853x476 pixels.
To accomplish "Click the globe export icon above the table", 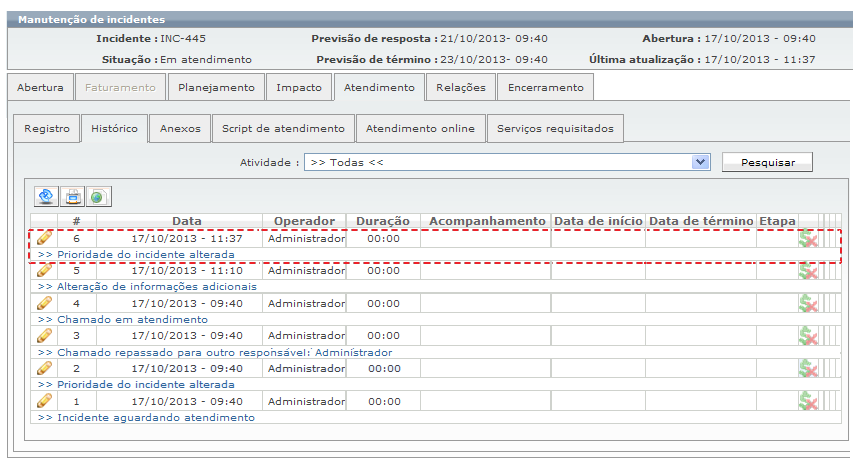I will tap(98, 196).
